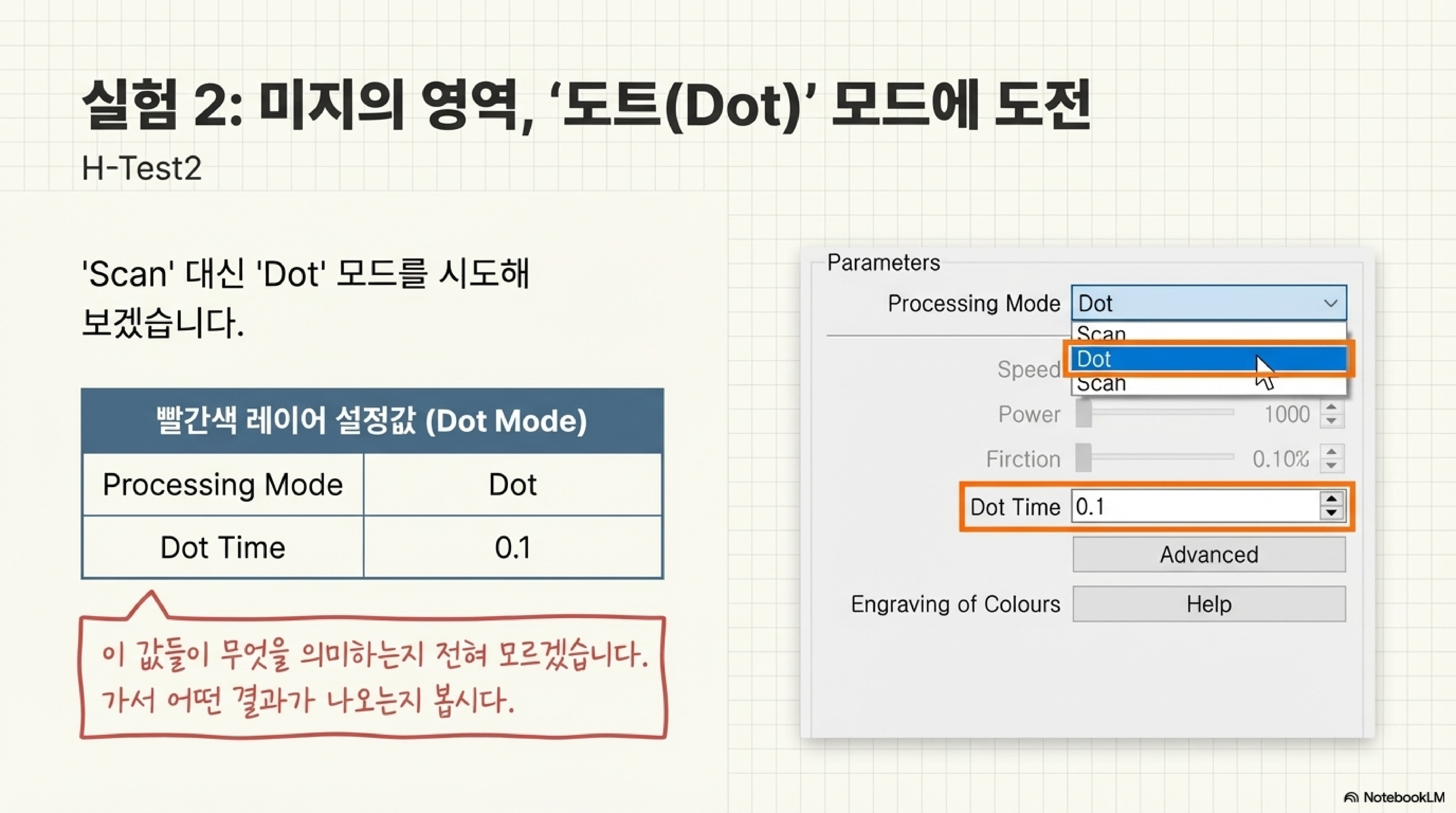
Task: Click Power stepper down arrow
Action: tap(1332, 421)
